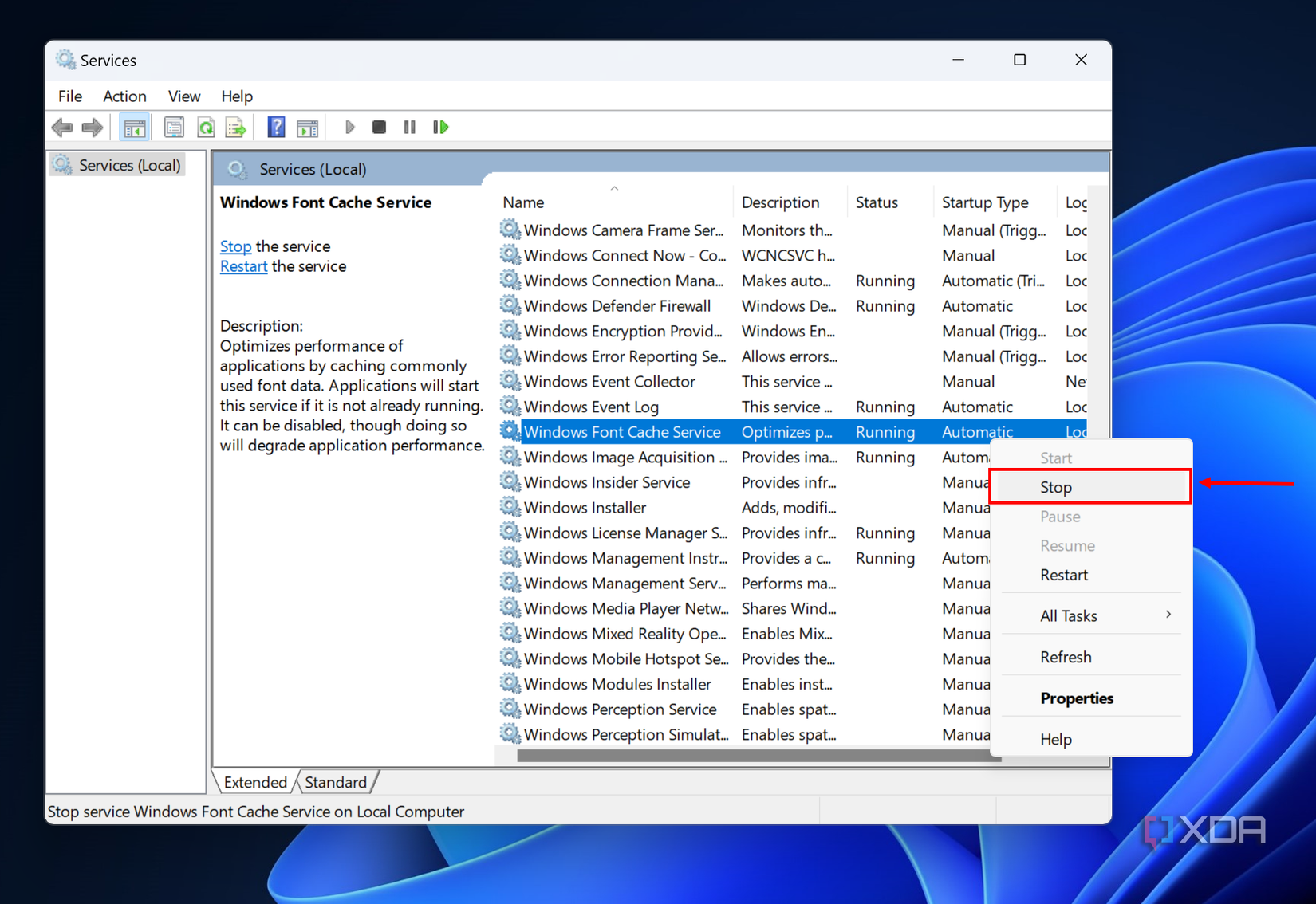Open the Help menu in menu bar
The width and height of the screenshot is (1316, 904).
237,96
